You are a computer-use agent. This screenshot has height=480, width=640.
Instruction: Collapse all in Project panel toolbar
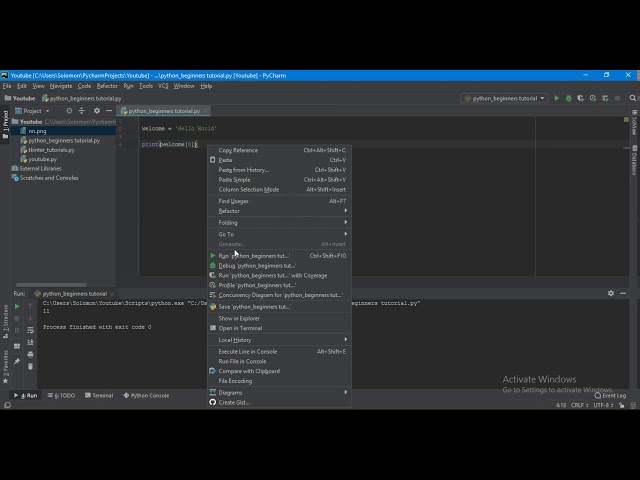pos(82,111)
